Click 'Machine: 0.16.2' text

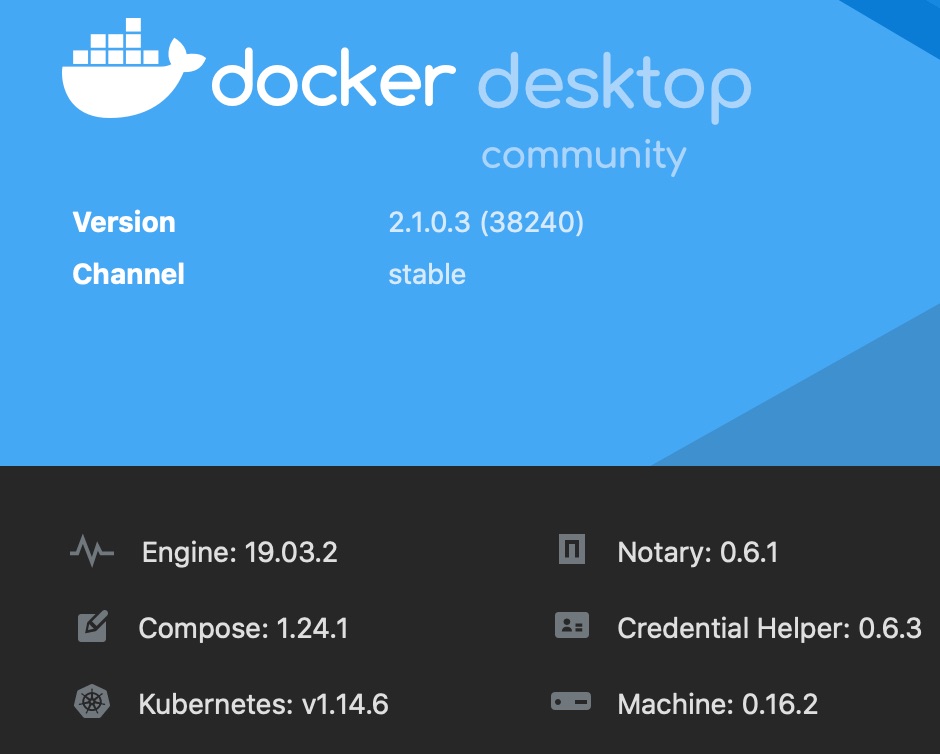pos(718,704)
